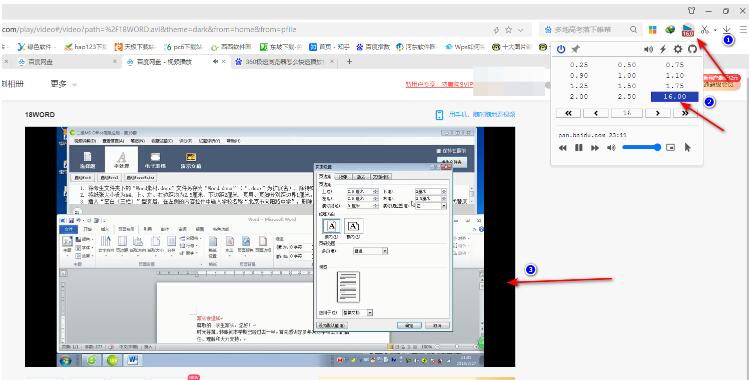Enable picture-in-picture mode icon
Viewport: 749px width, 380px height.
click(x=671, y=148)
